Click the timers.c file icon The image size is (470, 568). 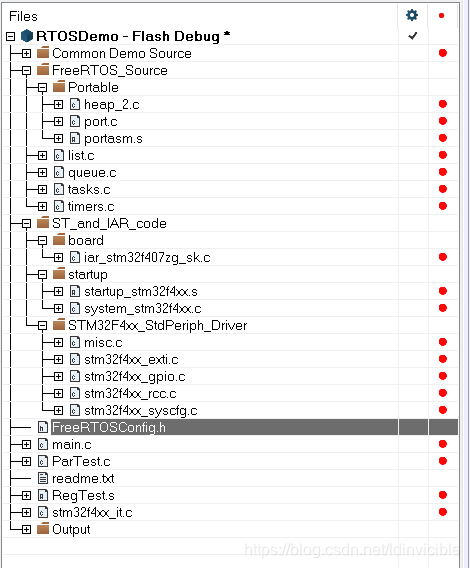point(59,206)
